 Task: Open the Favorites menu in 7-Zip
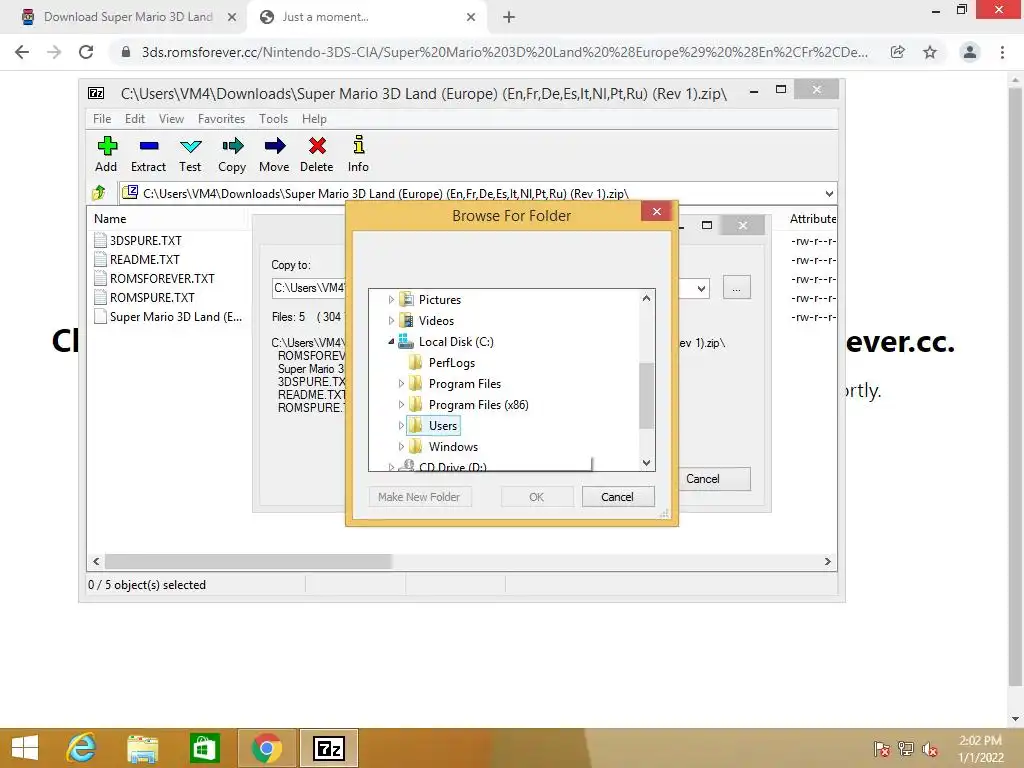(221, 119)
